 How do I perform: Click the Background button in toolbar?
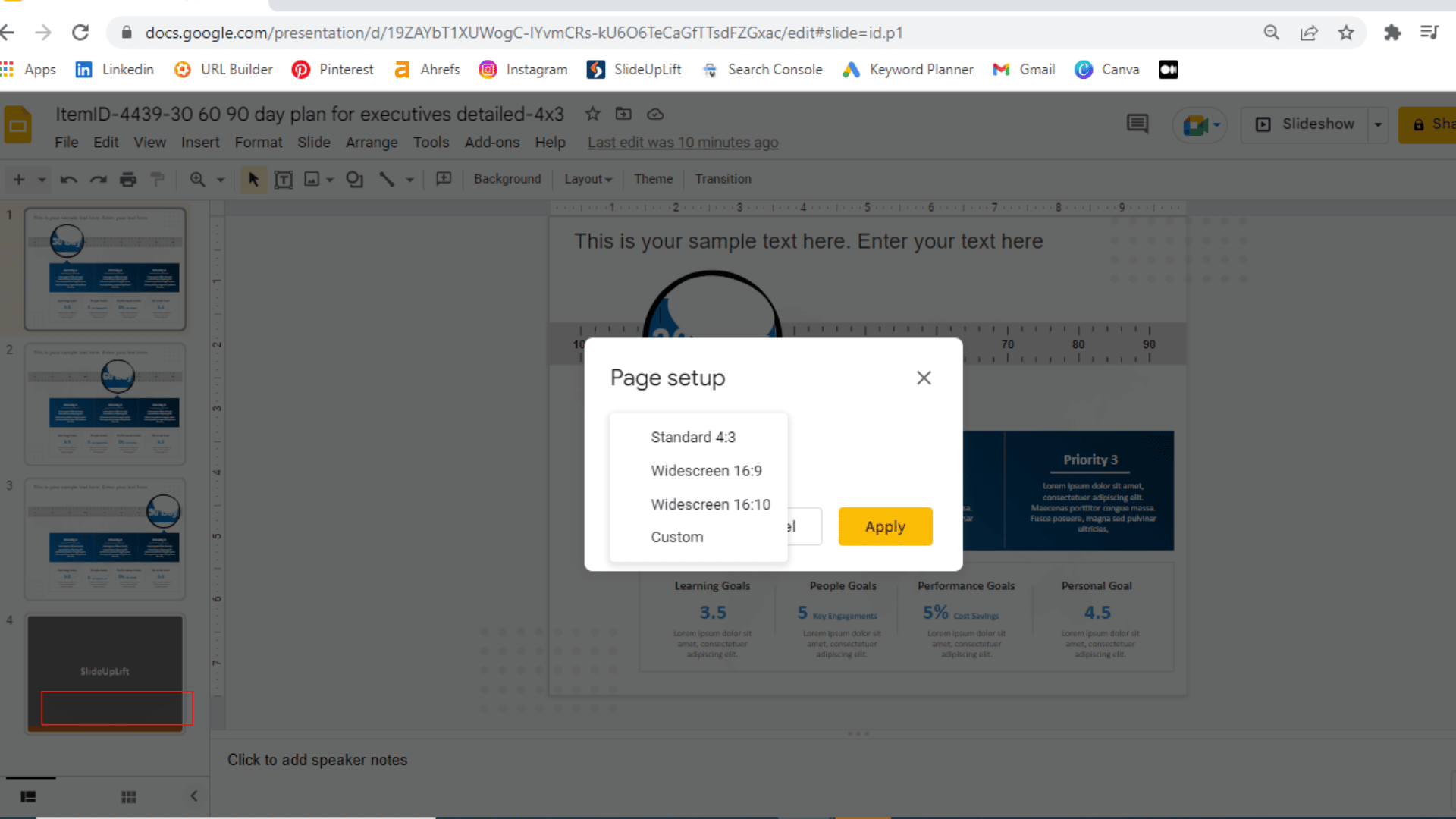click(507, 179)
